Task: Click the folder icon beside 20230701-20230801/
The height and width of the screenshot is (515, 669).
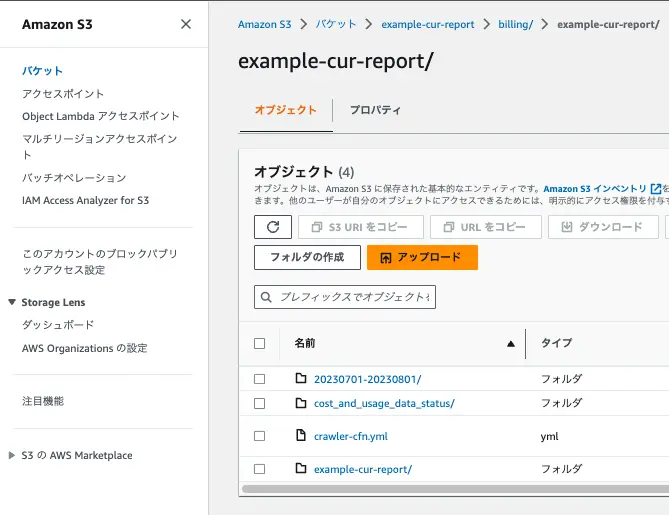Action: pyautogui.click(x=301, y=379)
